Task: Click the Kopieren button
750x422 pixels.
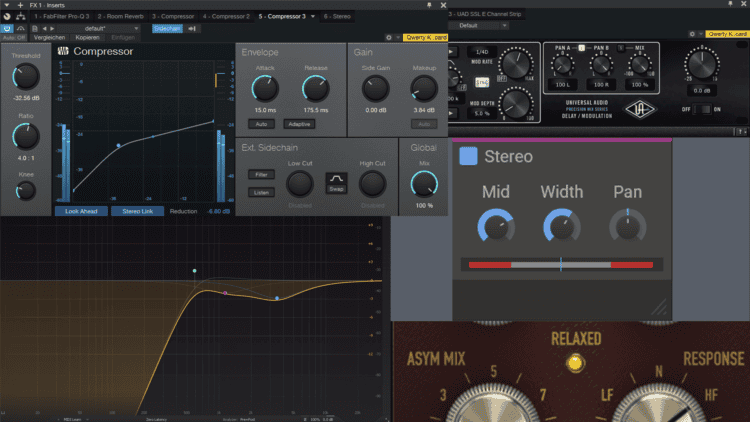Action: (x=88, y=37)
